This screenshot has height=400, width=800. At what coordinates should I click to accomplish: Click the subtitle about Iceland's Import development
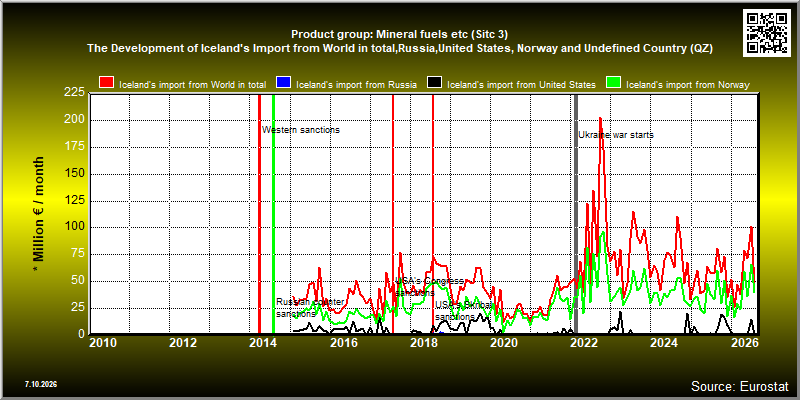(x=399, y=48)
